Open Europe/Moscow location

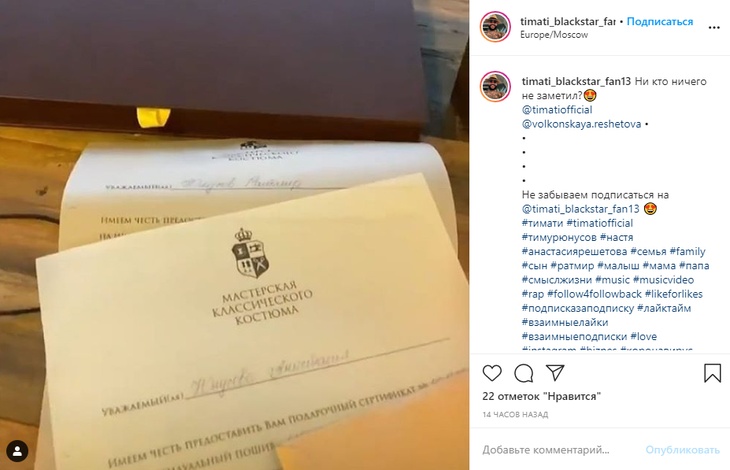[554, 35]
